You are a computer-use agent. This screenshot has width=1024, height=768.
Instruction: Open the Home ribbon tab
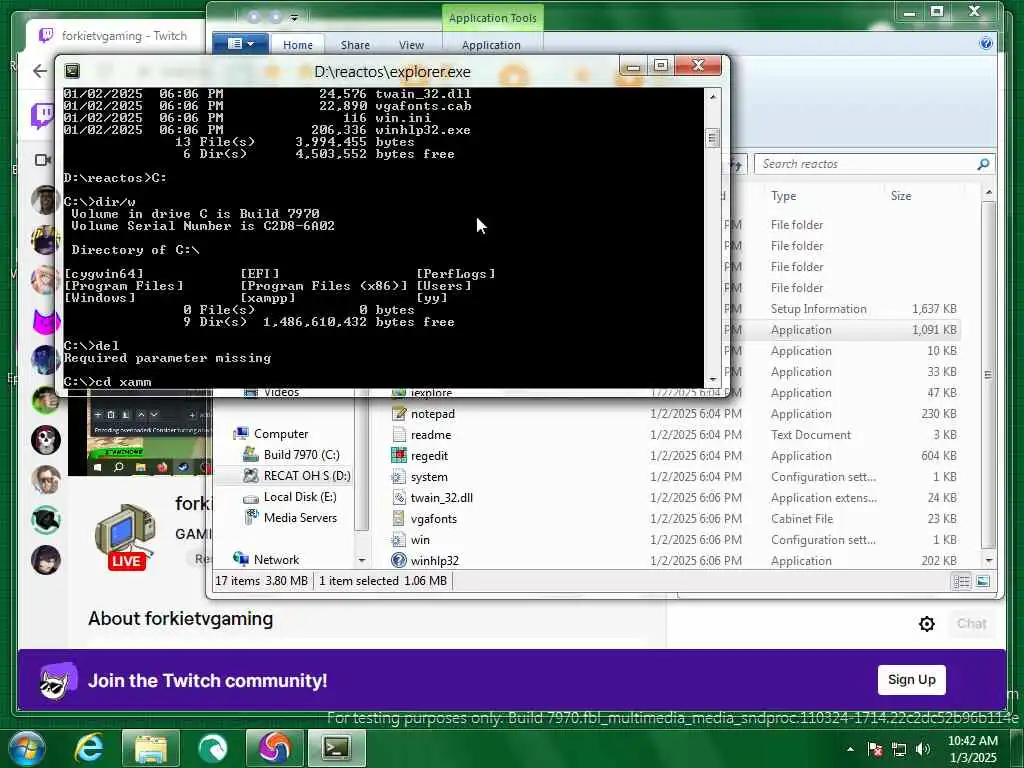(x=298, y=45)
